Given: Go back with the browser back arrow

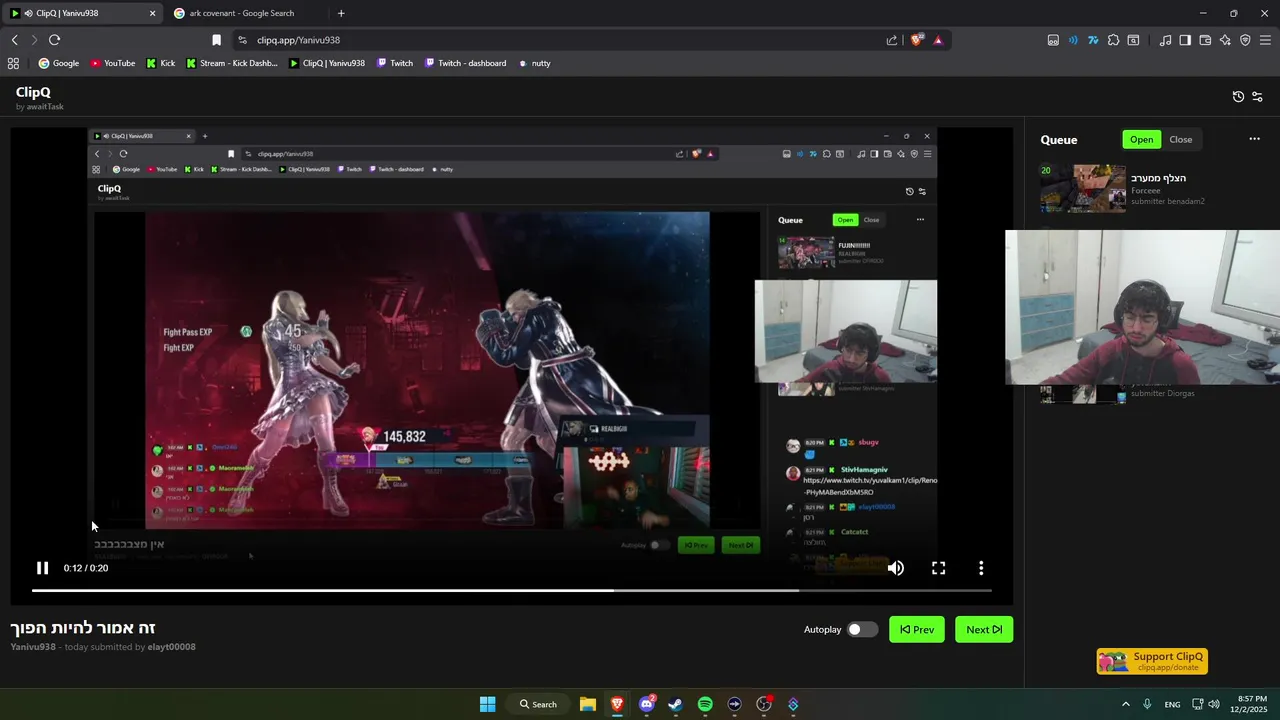Looking at the screenshot, I should coord(14,40).
